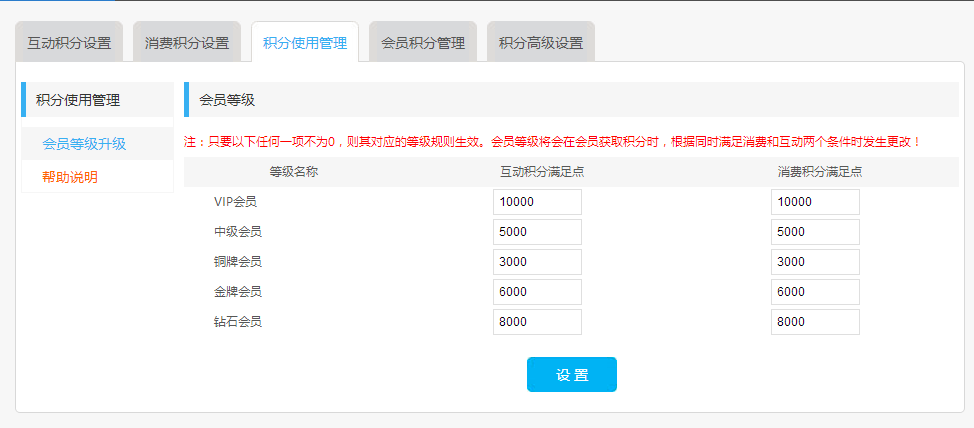Select 铜牌会员 互动积分满足点 field
Viewport: 974px width, 428px height.
537,262
